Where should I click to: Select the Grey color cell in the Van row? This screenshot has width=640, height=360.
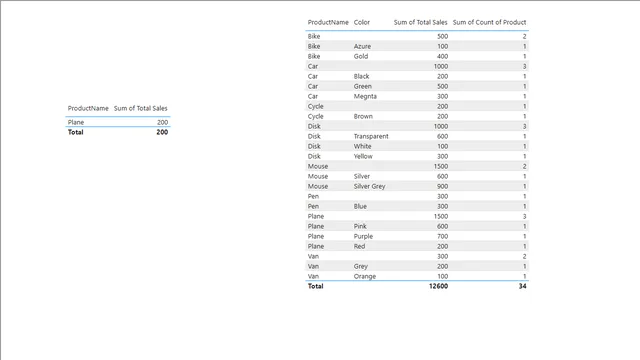tap(361, 266)
